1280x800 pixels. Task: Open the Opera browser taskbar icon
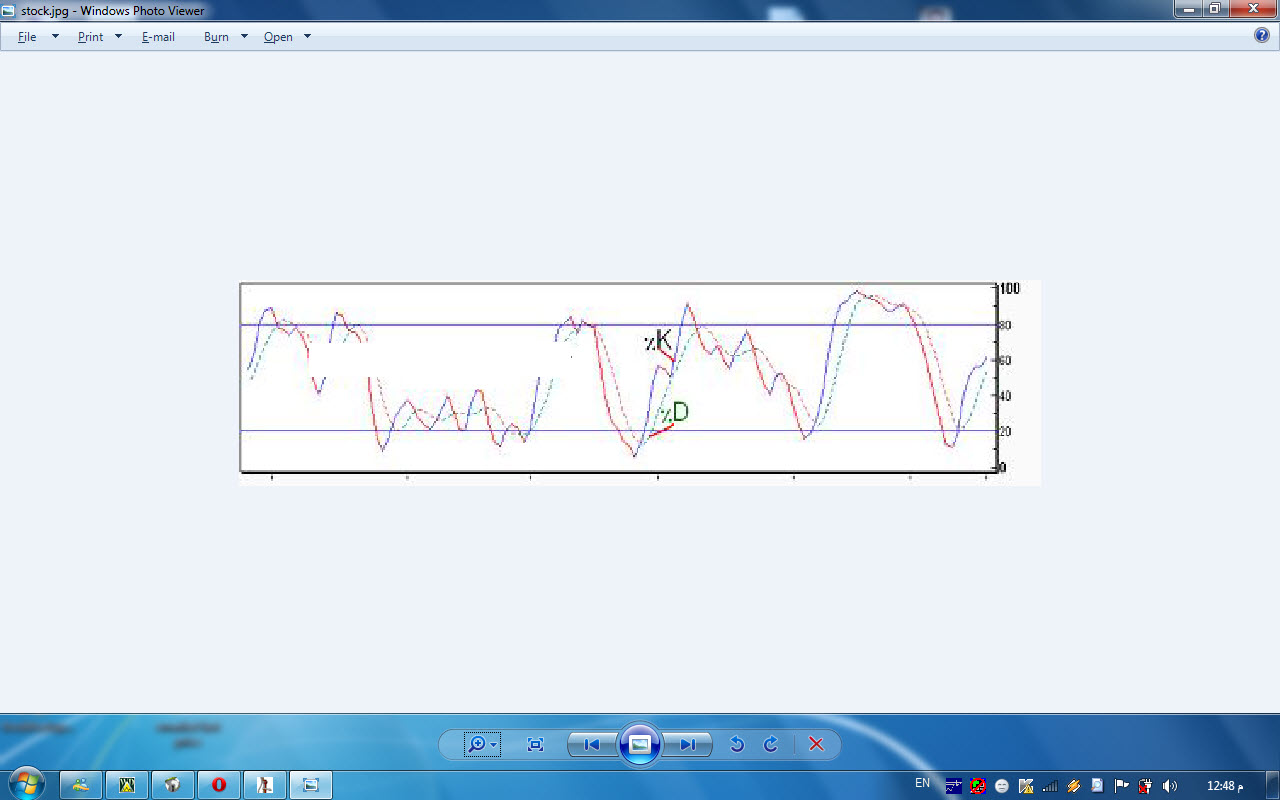[x=219, y=786]
